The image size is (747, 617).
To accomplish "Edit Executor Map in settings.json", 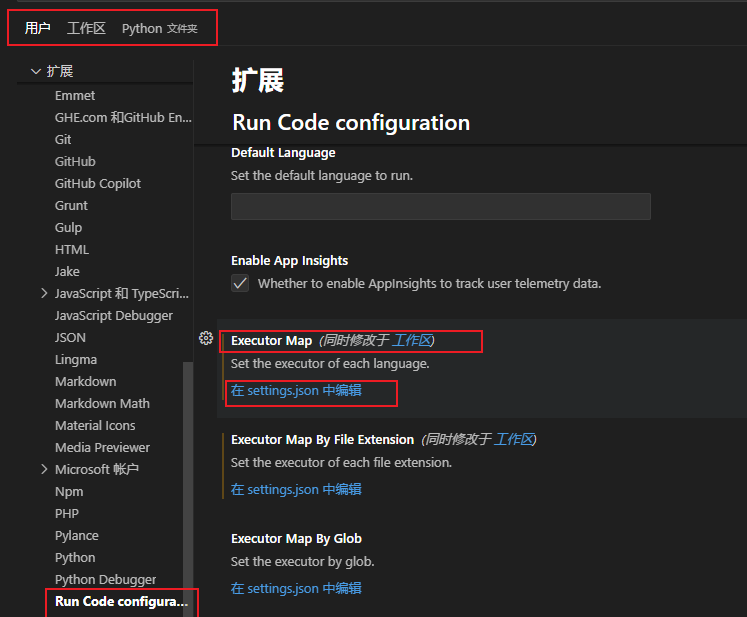I will (296, 390).
